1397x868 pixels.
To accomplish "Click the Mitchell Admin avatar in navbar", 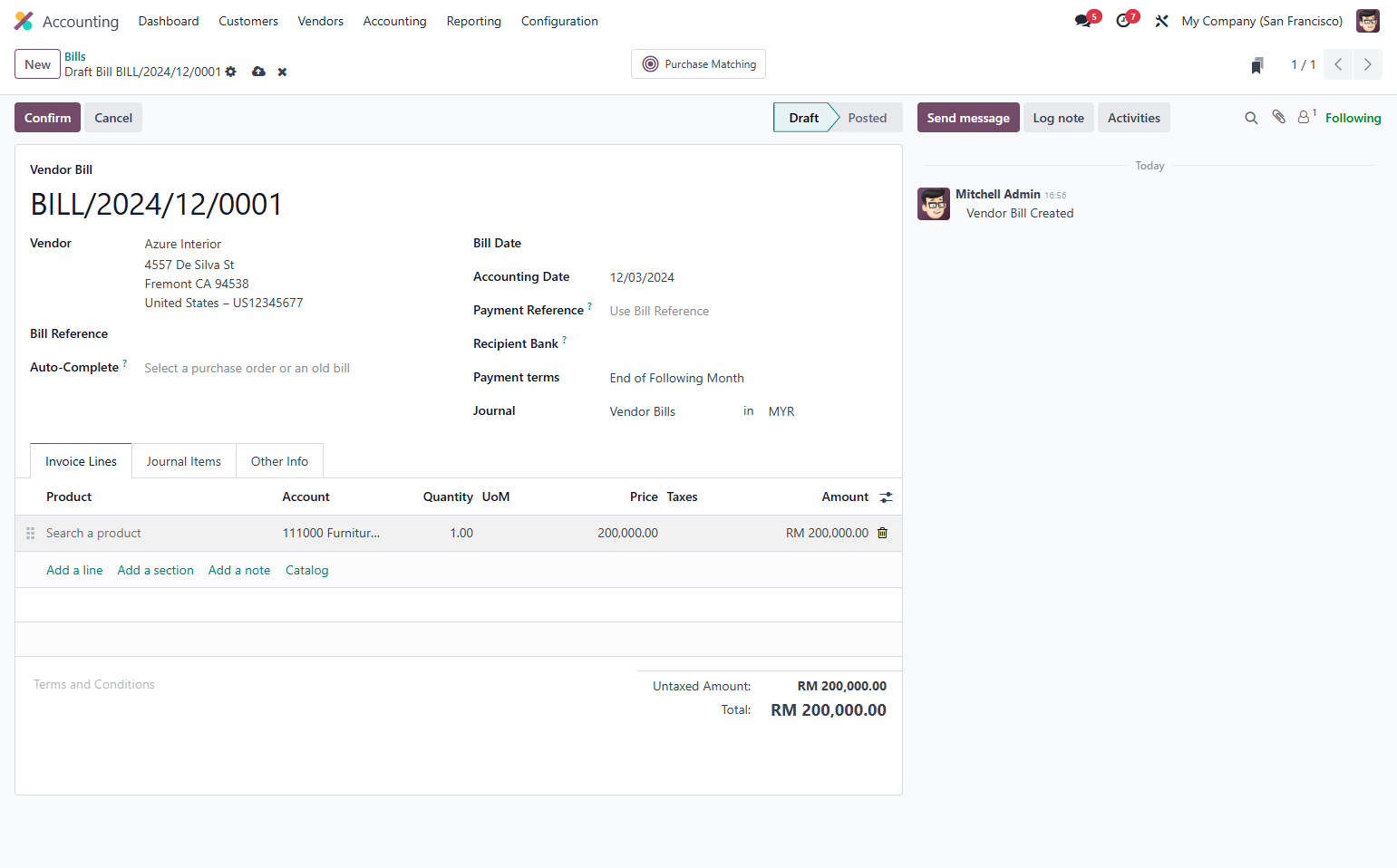I will click(1367, 21).
